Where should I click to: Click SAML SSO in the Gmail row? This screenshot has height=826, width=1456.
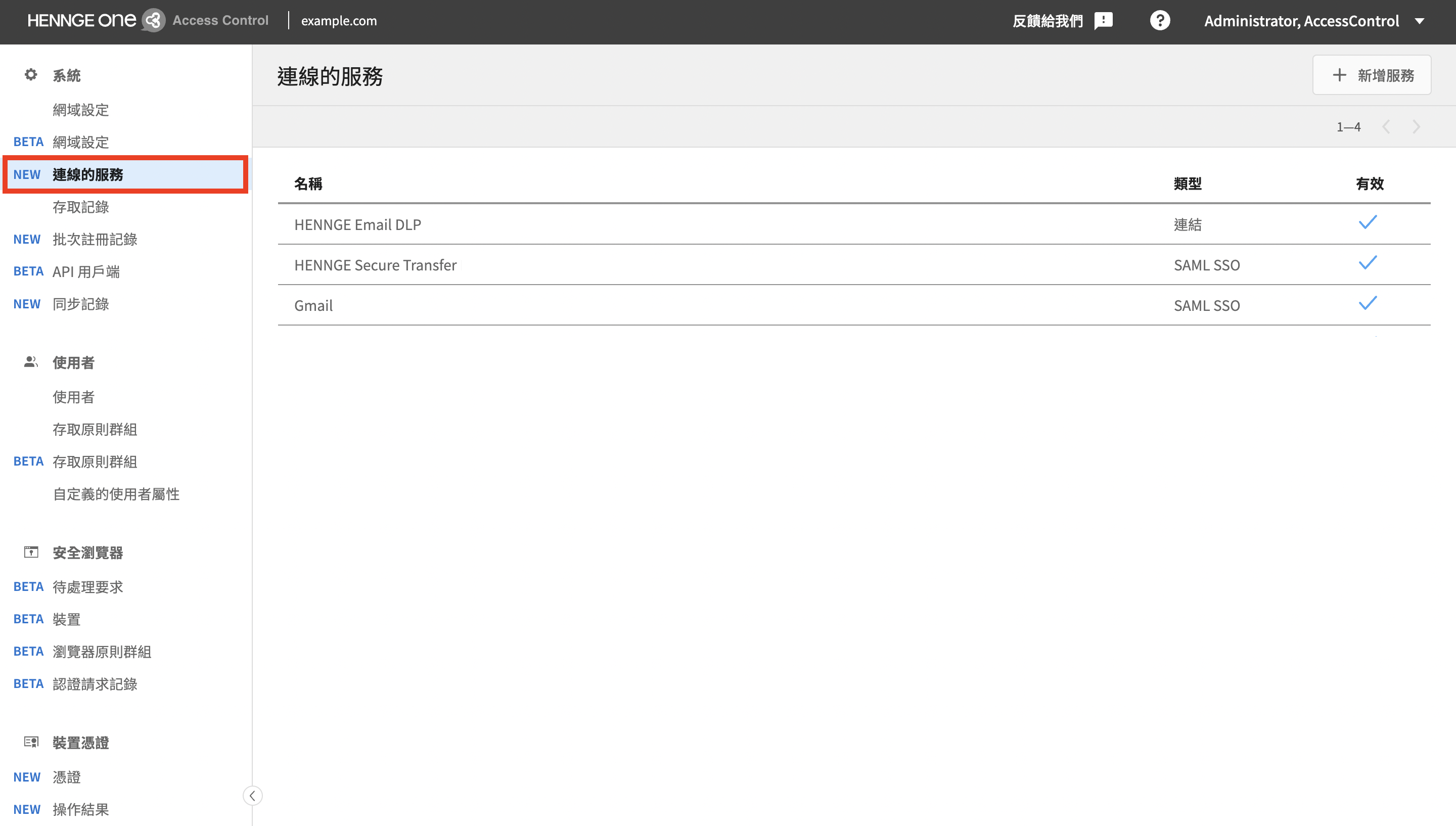(x=1206, y=305)
